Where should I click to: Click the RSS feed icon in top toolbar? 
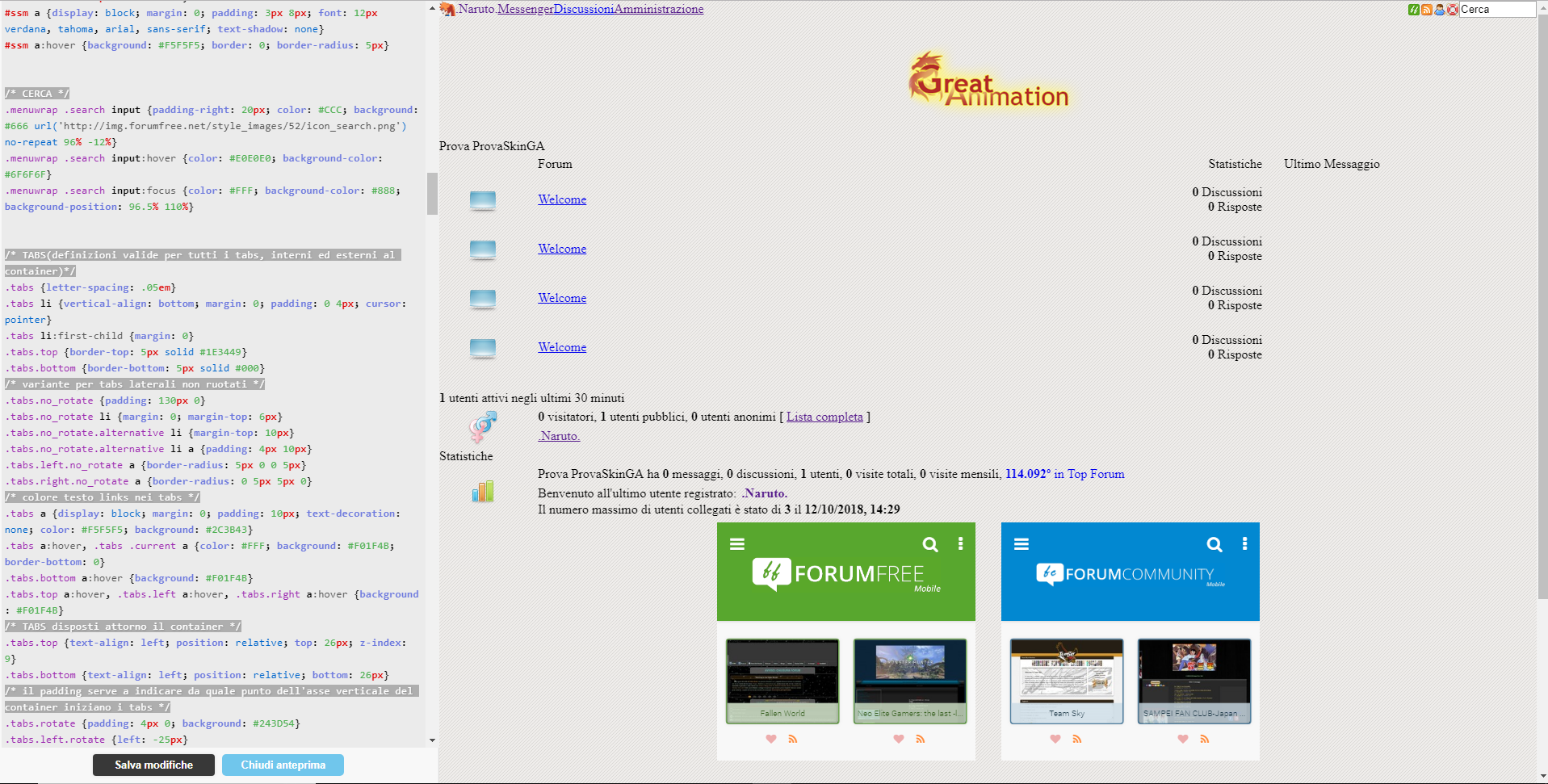[1427, 10]
